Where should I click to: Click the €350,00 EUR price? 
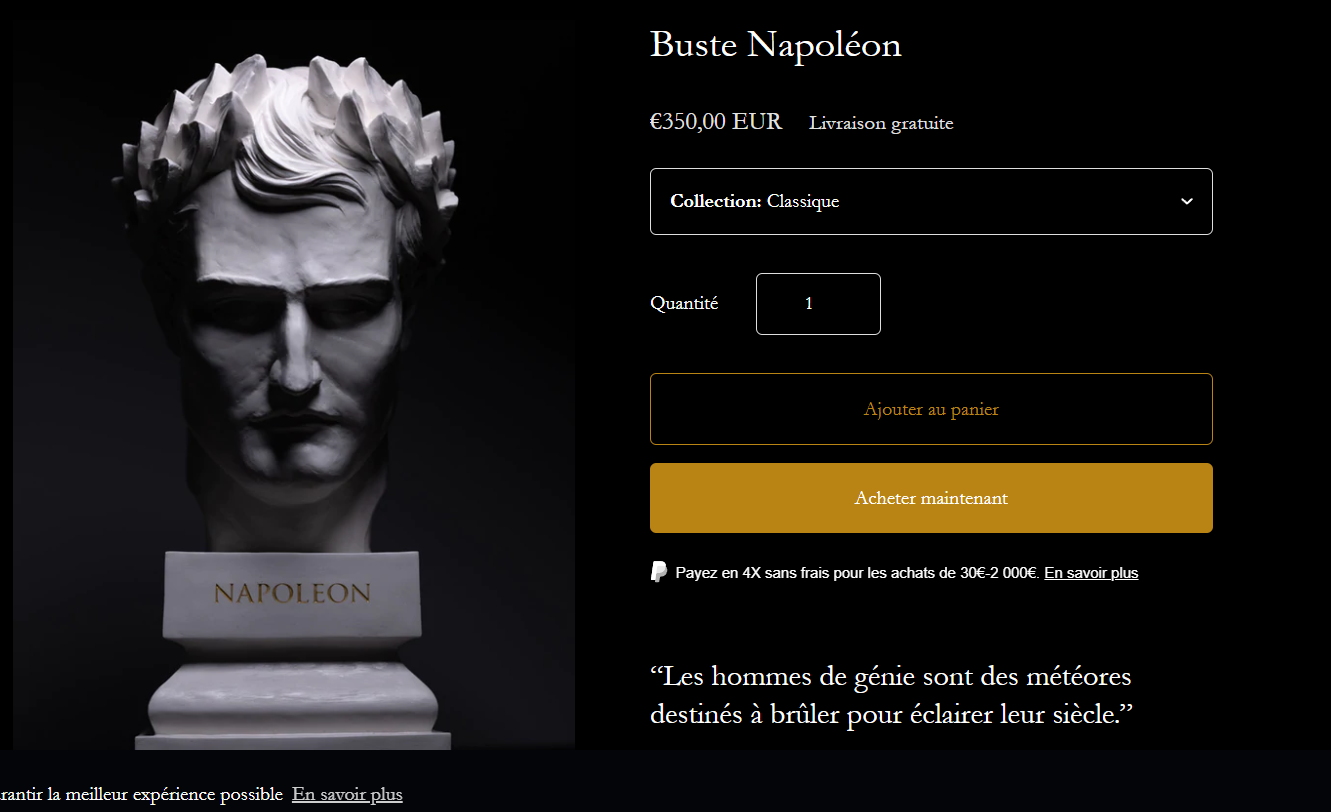(x=716, y=122)
